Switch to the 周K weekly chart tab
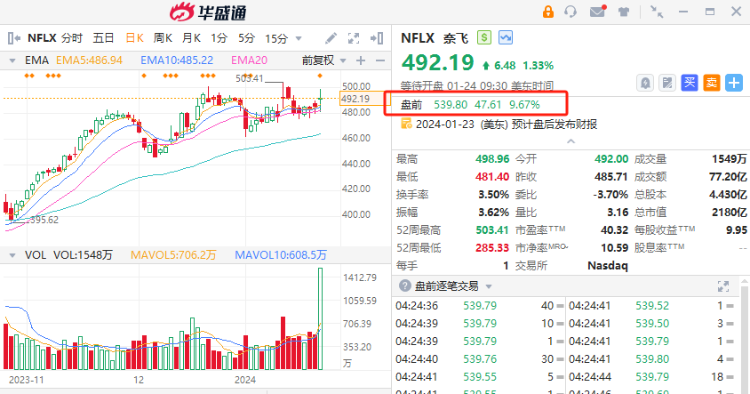 163,38
